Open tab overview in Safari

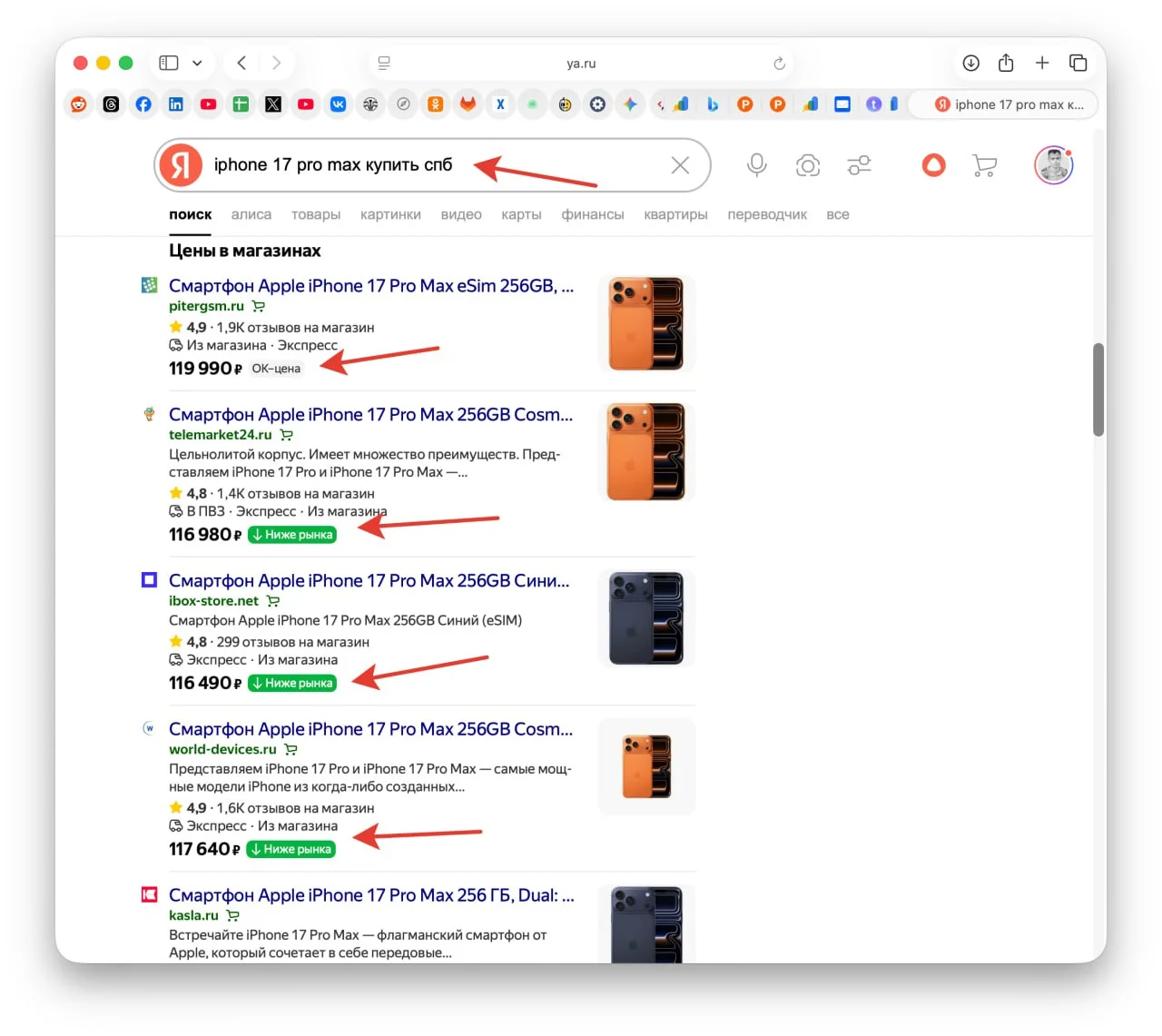pyautogui.click(x=1078, y=63)
